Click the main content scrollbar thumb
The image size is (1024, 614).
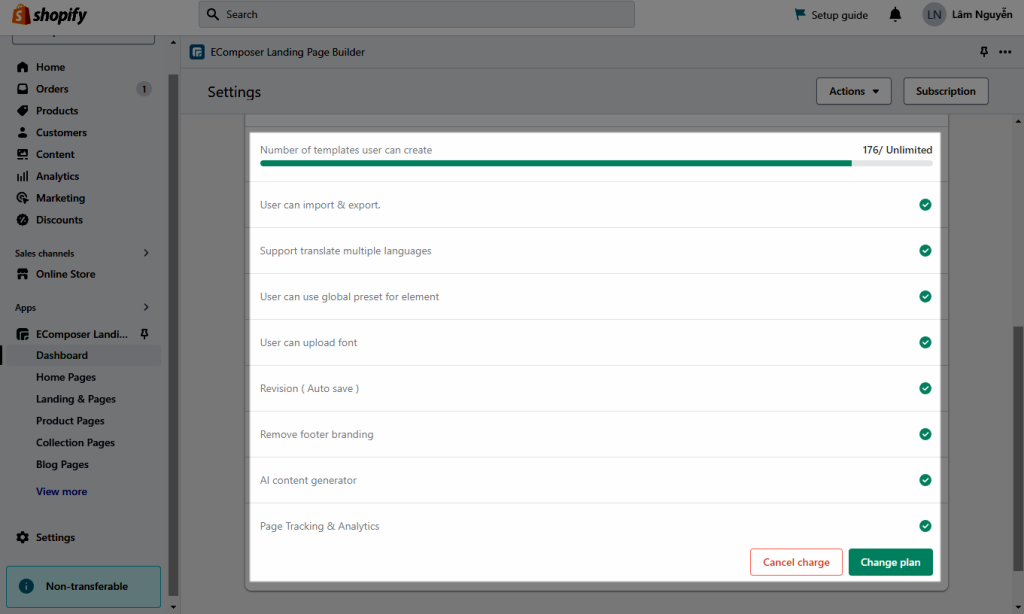(x=1018, y=449)
